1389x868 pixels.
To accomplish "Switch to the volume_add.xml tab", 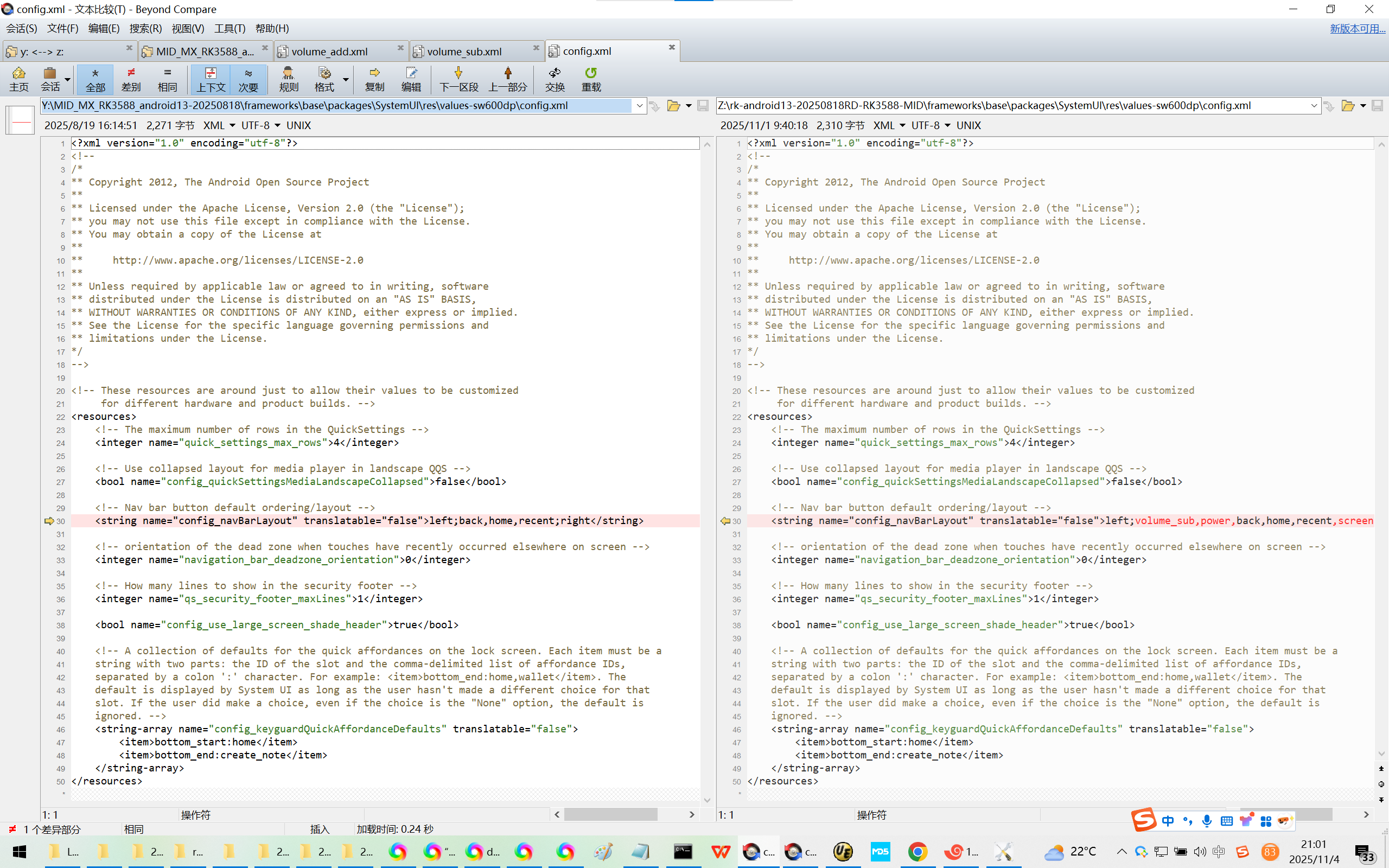I will [329, 52].
